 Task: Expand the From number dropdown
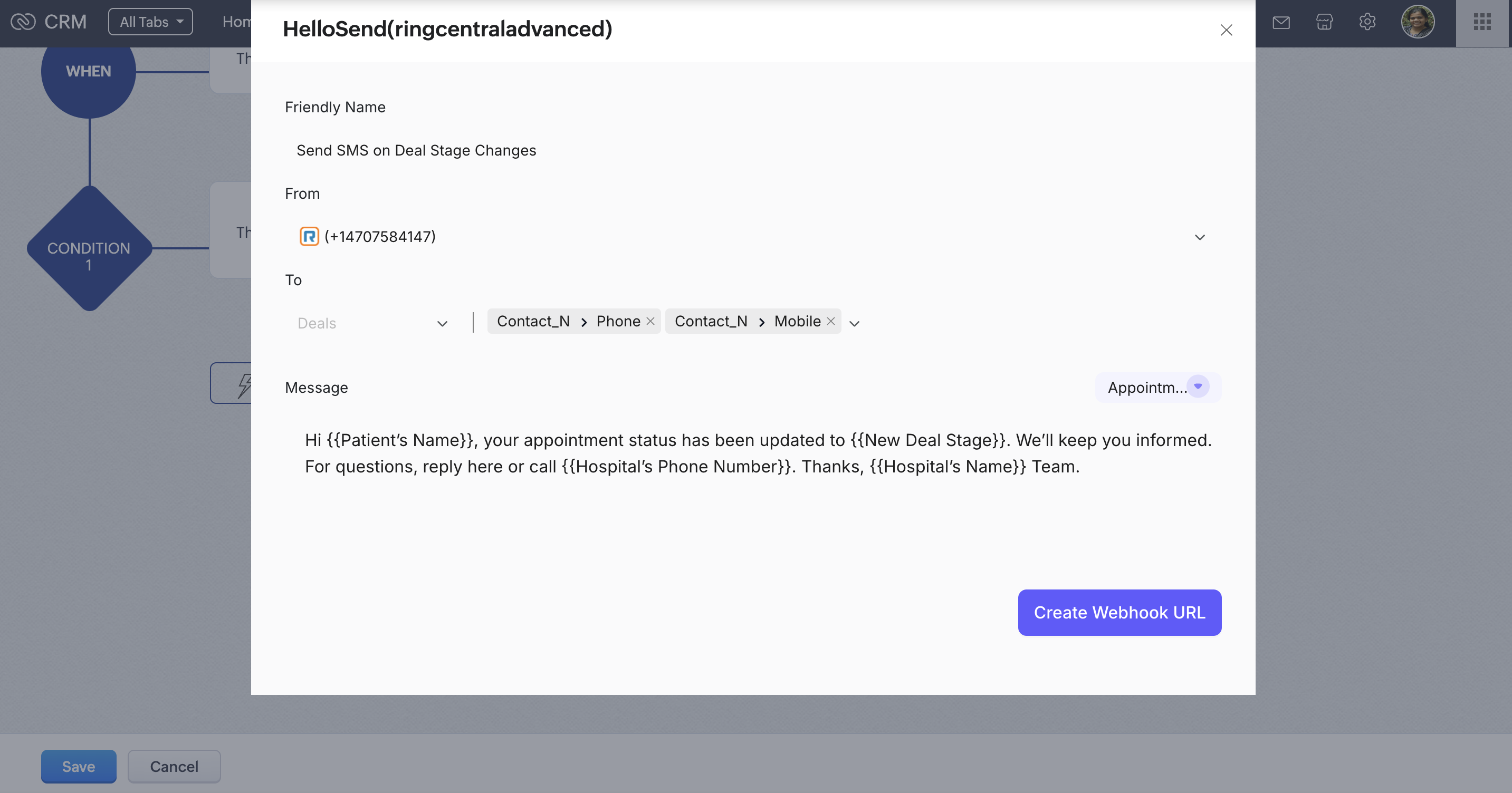(x=1200, y=237)
